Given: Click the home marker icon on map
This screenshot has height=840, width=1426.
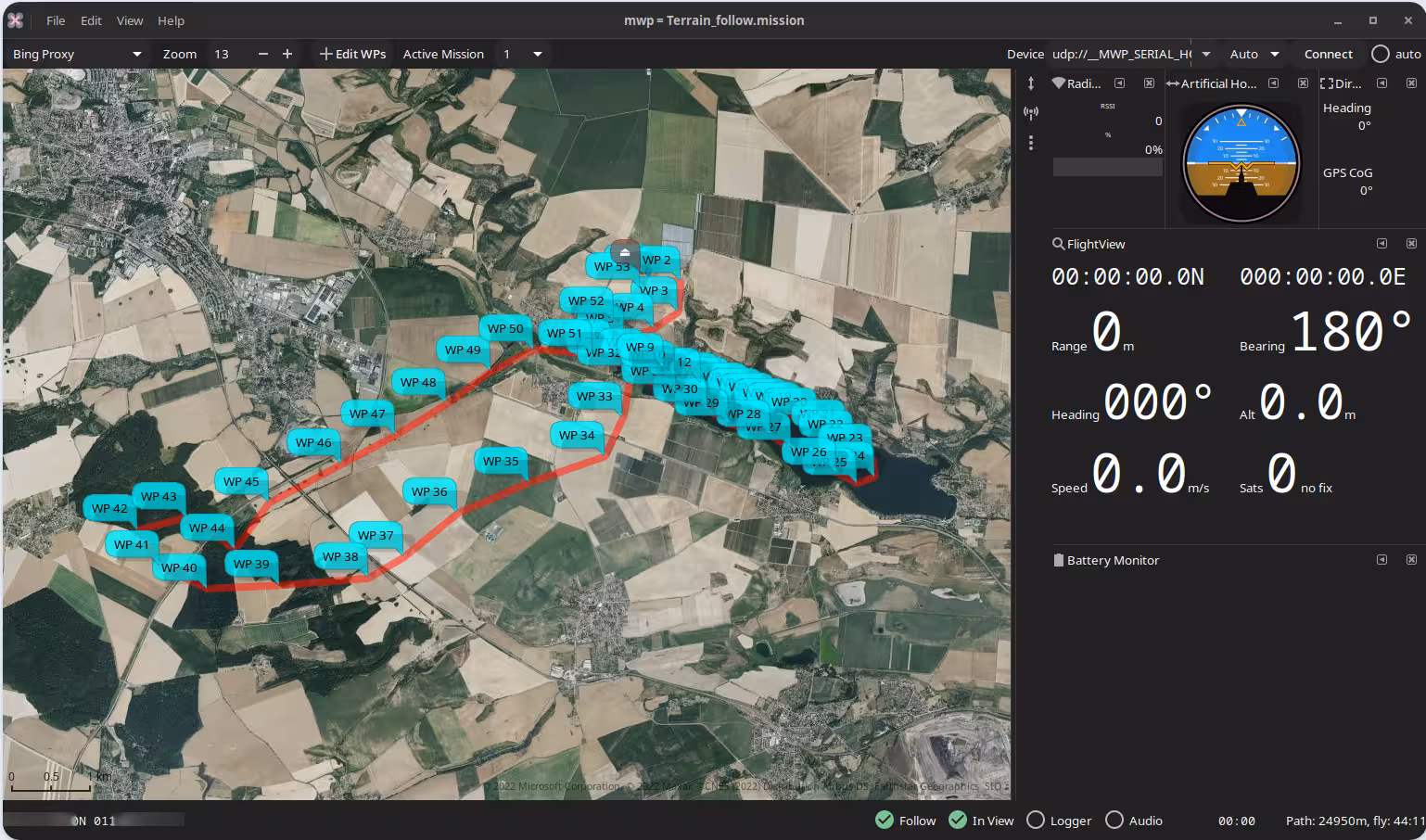Looking at the screenshot, I should click(625, 251).
